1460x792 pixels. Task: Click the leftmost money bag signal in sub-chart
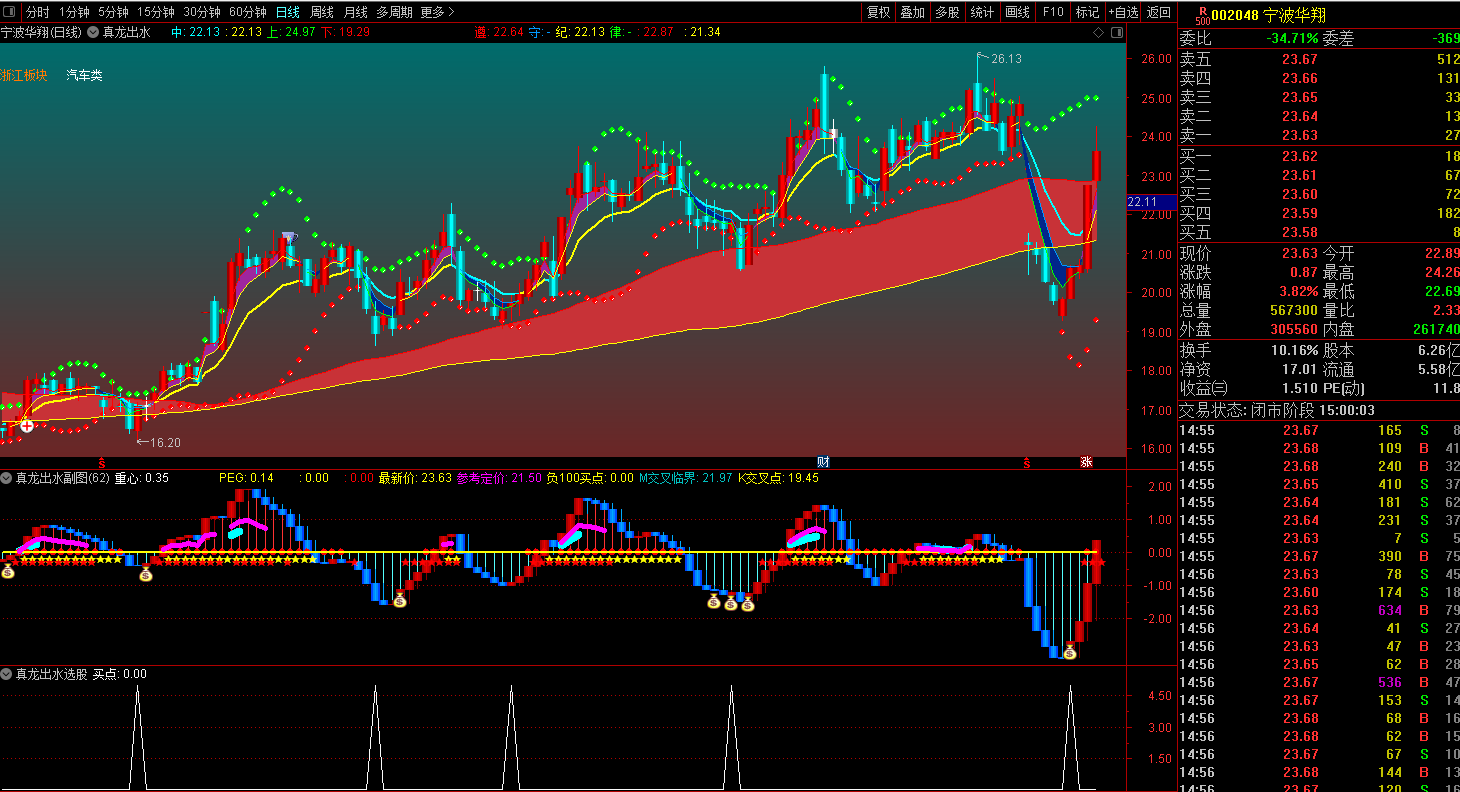click(x=8, y=571)
